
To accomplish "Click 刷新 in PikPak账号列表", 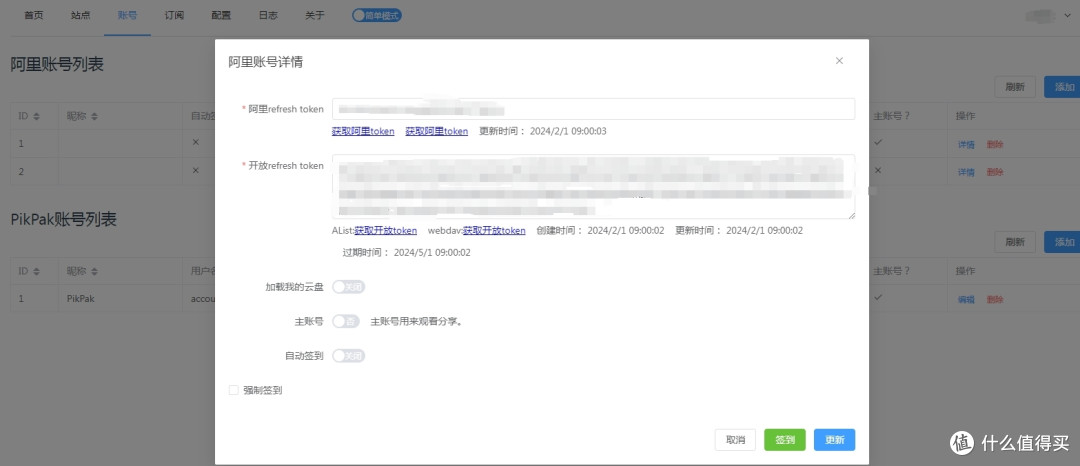I will pos(1015,242).
